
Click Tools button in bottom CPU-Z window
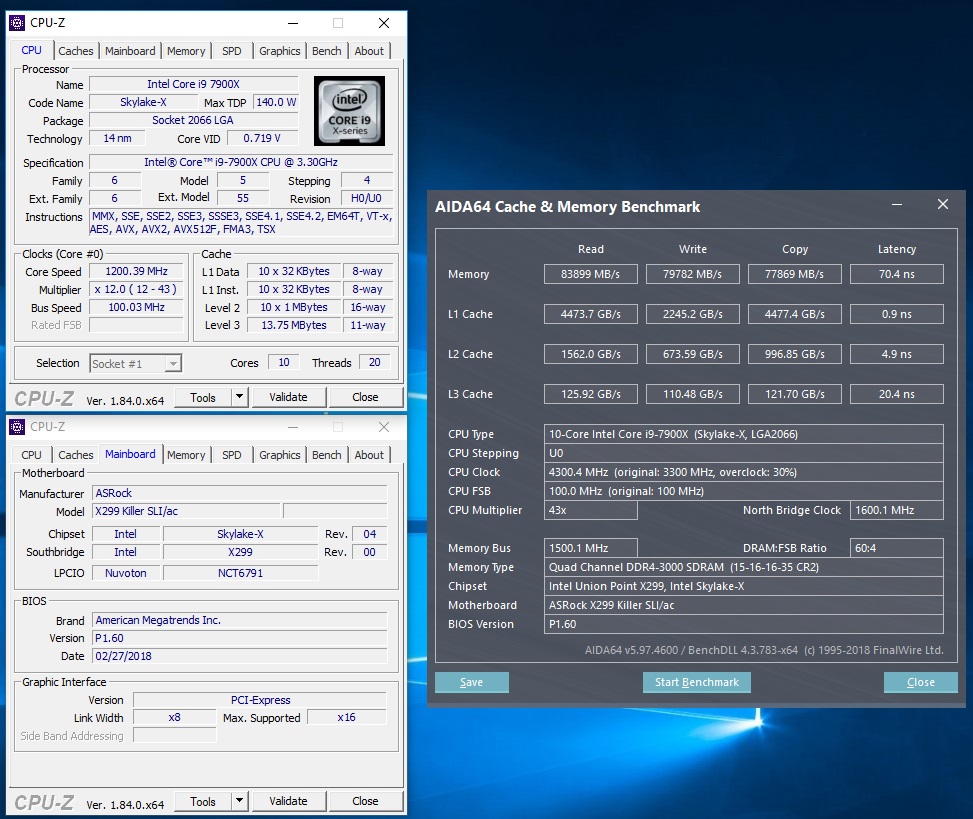click(203, 801)
